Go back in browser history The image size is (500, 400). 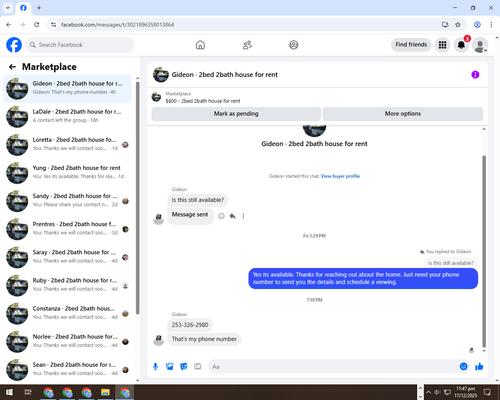[x=9, y=25]
